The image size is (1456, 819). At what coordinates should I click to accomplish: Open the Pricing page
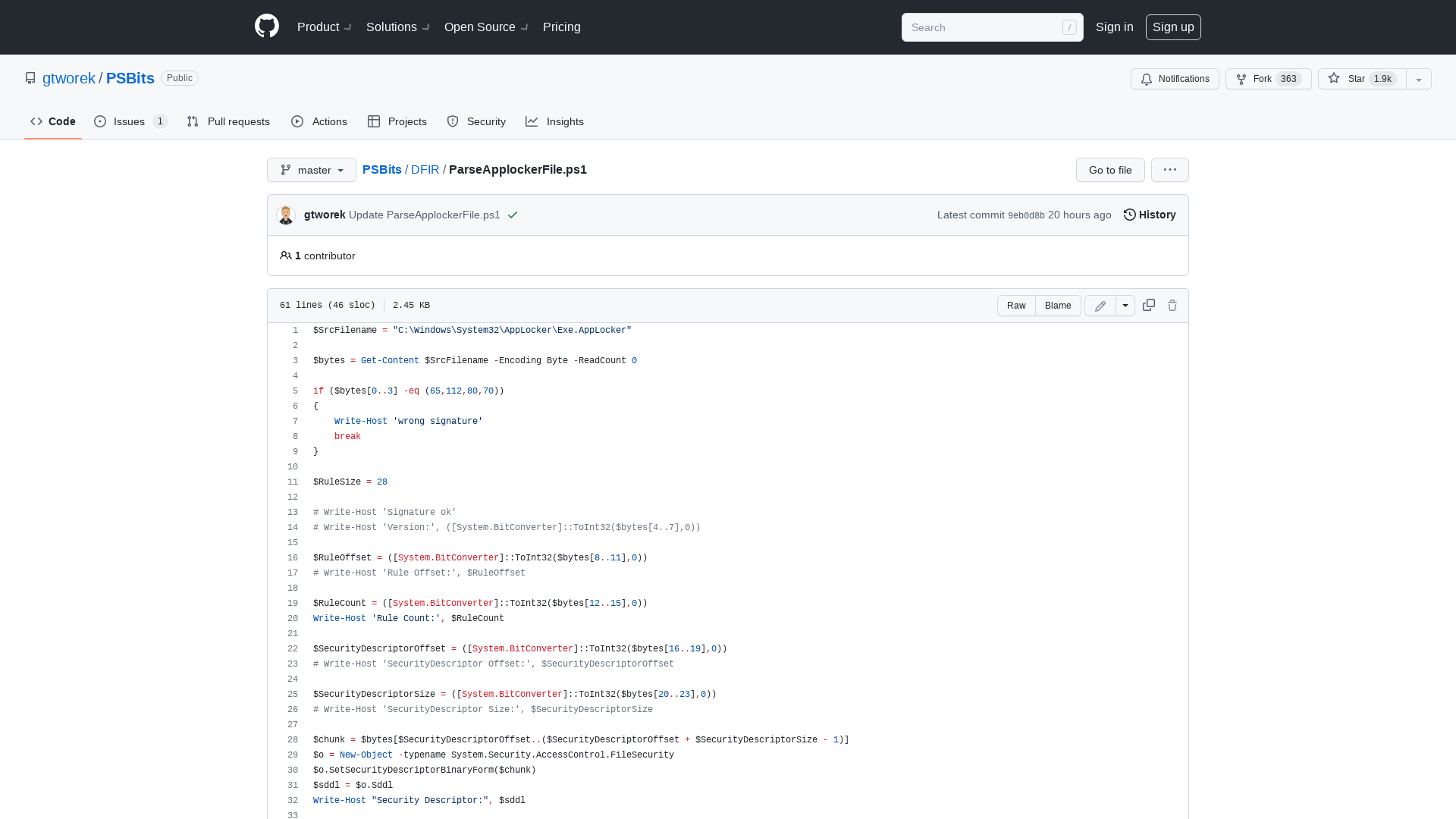pos(562,27)
